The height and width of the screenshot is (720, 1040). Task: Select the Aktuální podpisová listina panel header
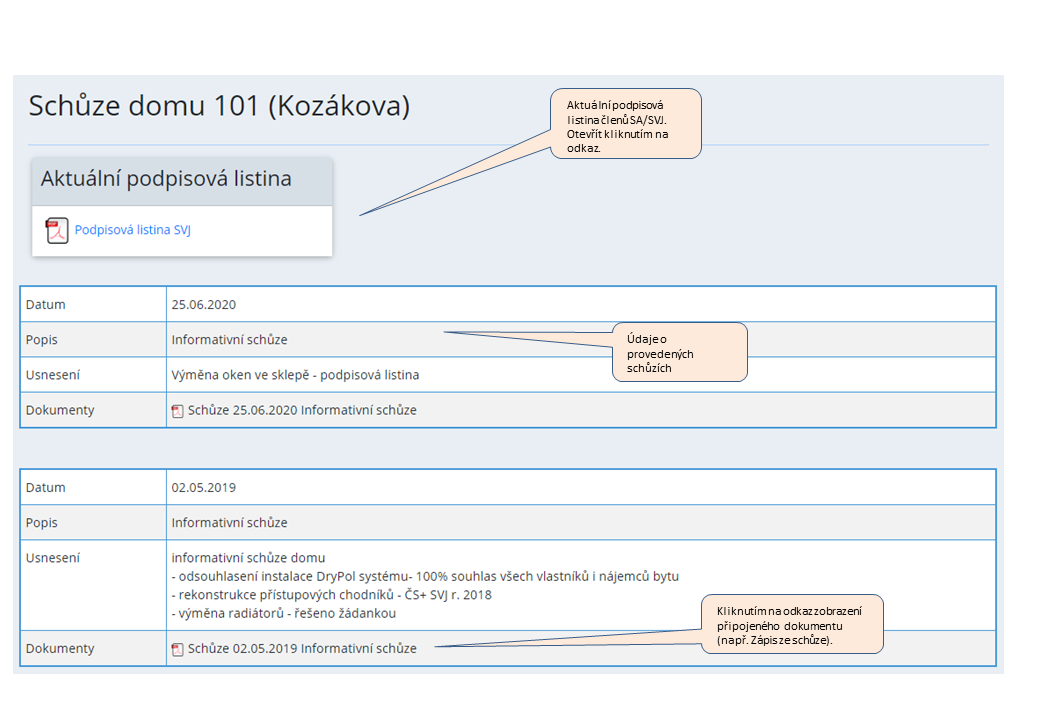[x=166, y=179]
